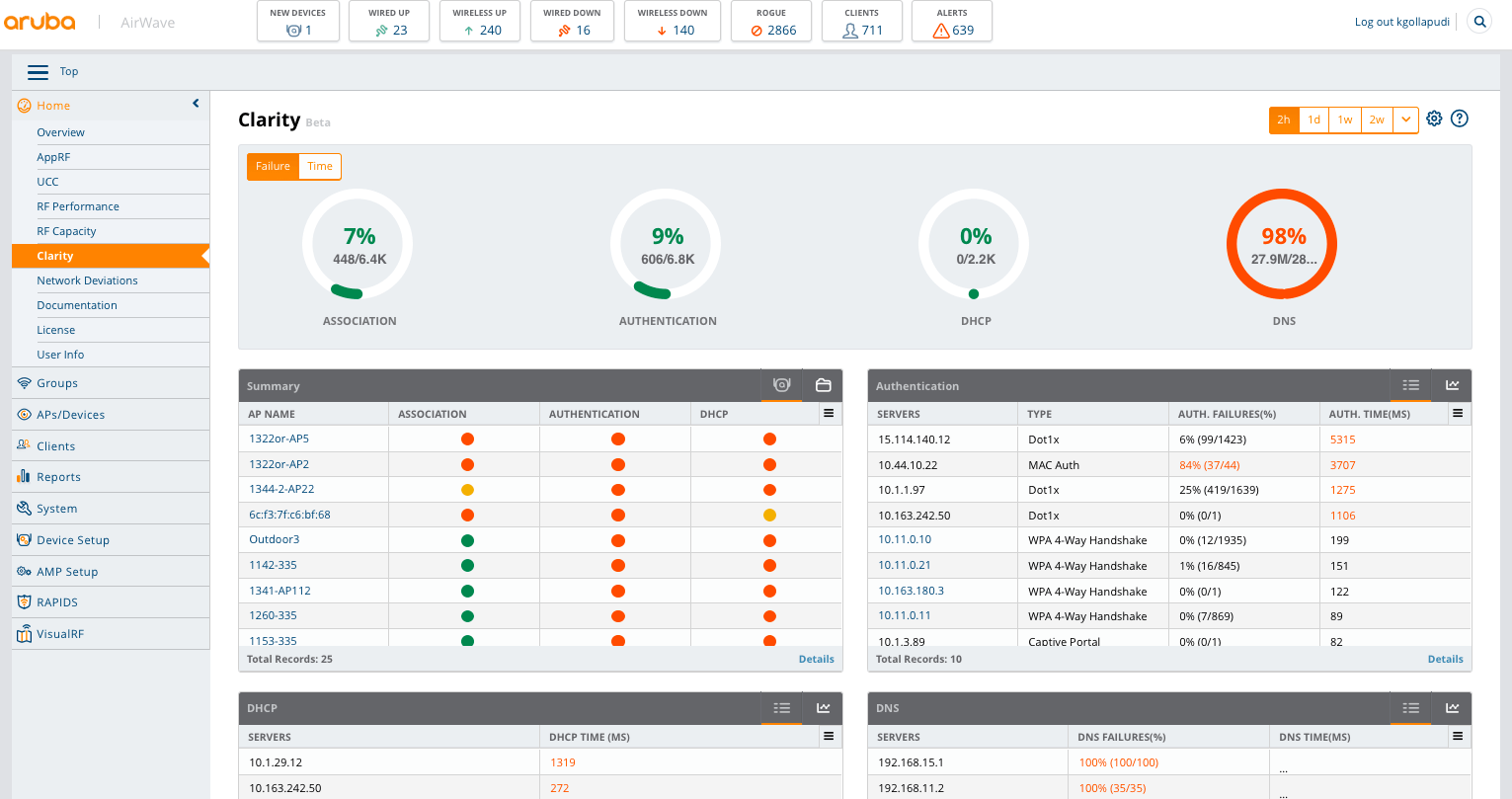Switch Summary panel to folder view icon
The width and height of the screenshot is (1512, 799).
pyautogui.click(x=823, y=385)
